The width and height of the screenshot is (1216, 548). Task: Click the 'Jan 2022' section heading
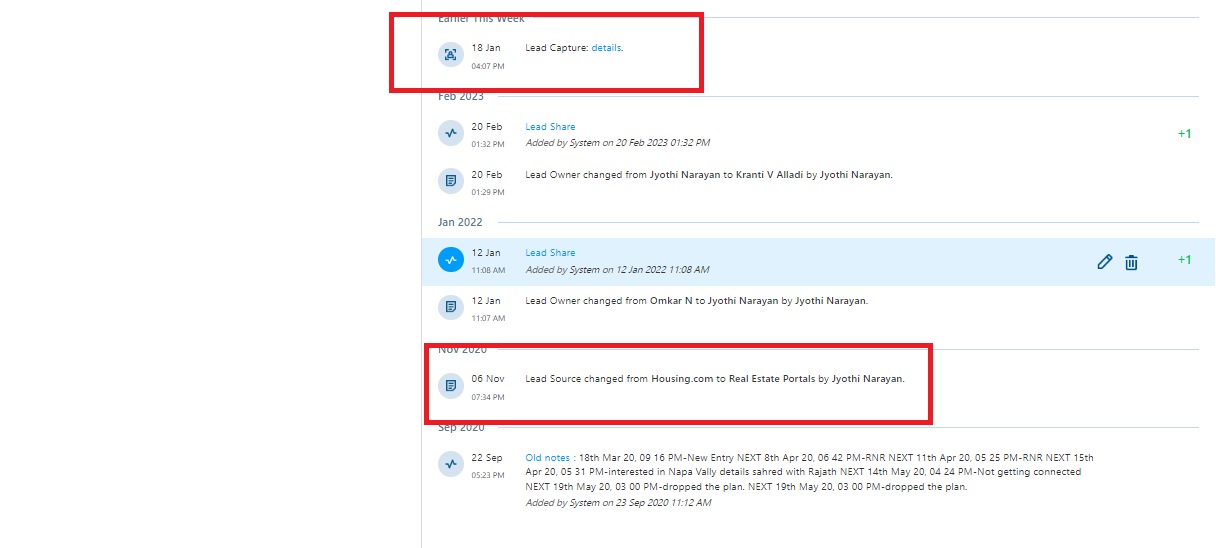tap(460, 222)
